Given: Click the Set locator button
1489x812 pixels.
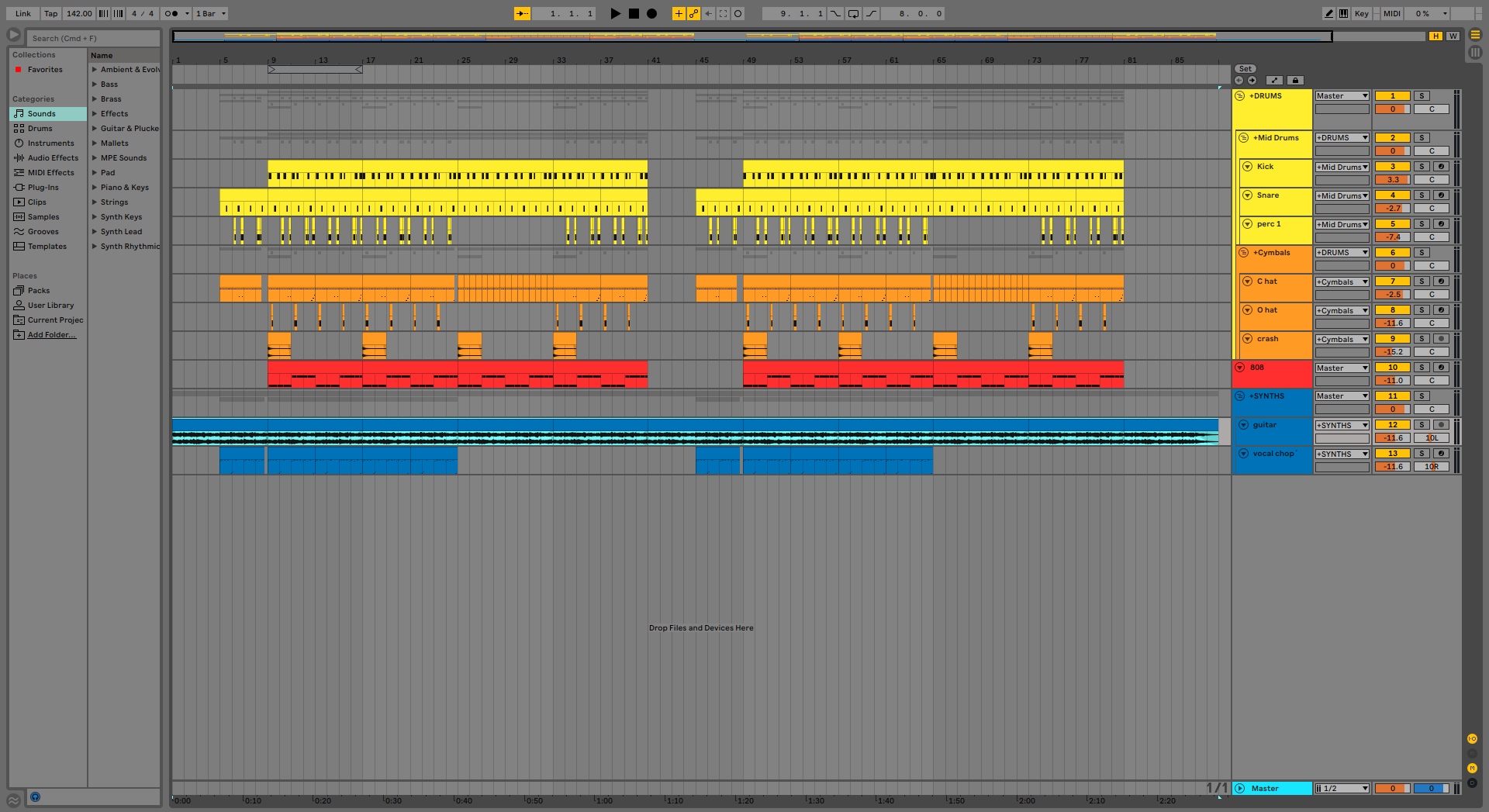Looking at the screenshot, I should pos(1245,69).
